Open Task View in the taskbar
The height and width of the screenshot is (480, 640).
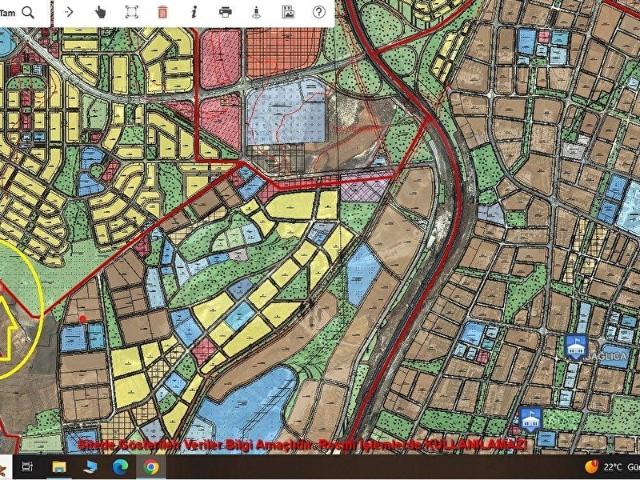click(27, 467)
